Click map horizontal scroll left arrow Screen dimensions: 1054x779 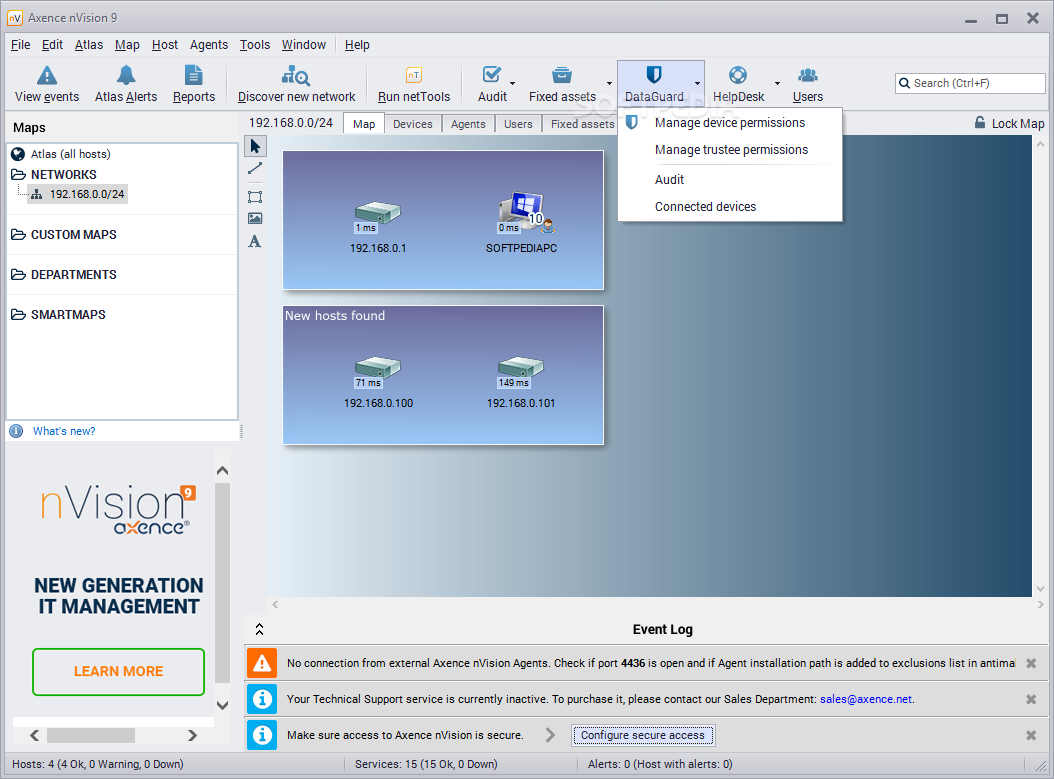(x=275, y=604)
